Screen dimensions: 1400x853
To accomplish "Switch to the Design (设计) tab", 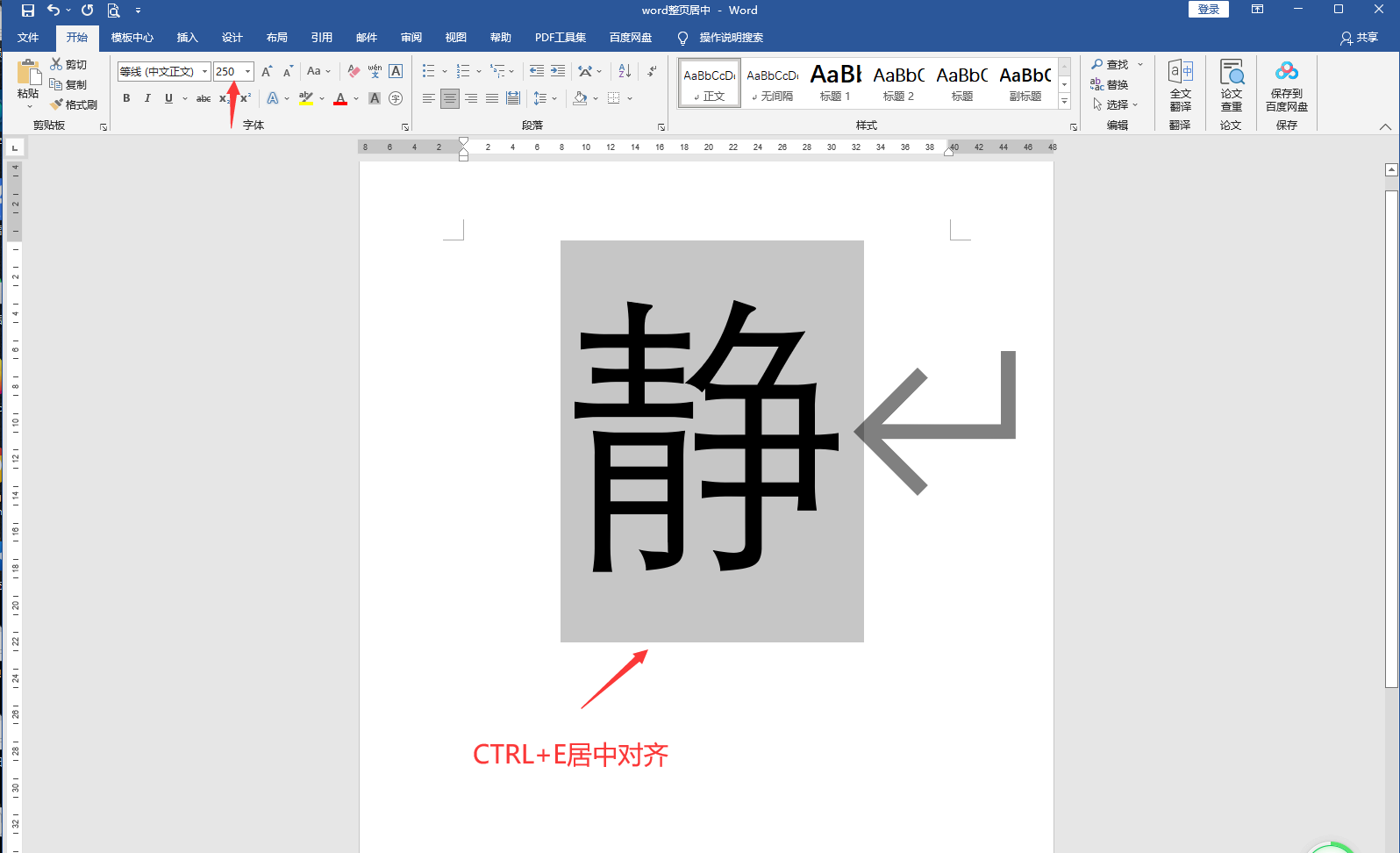I will (x=232, y=38).
